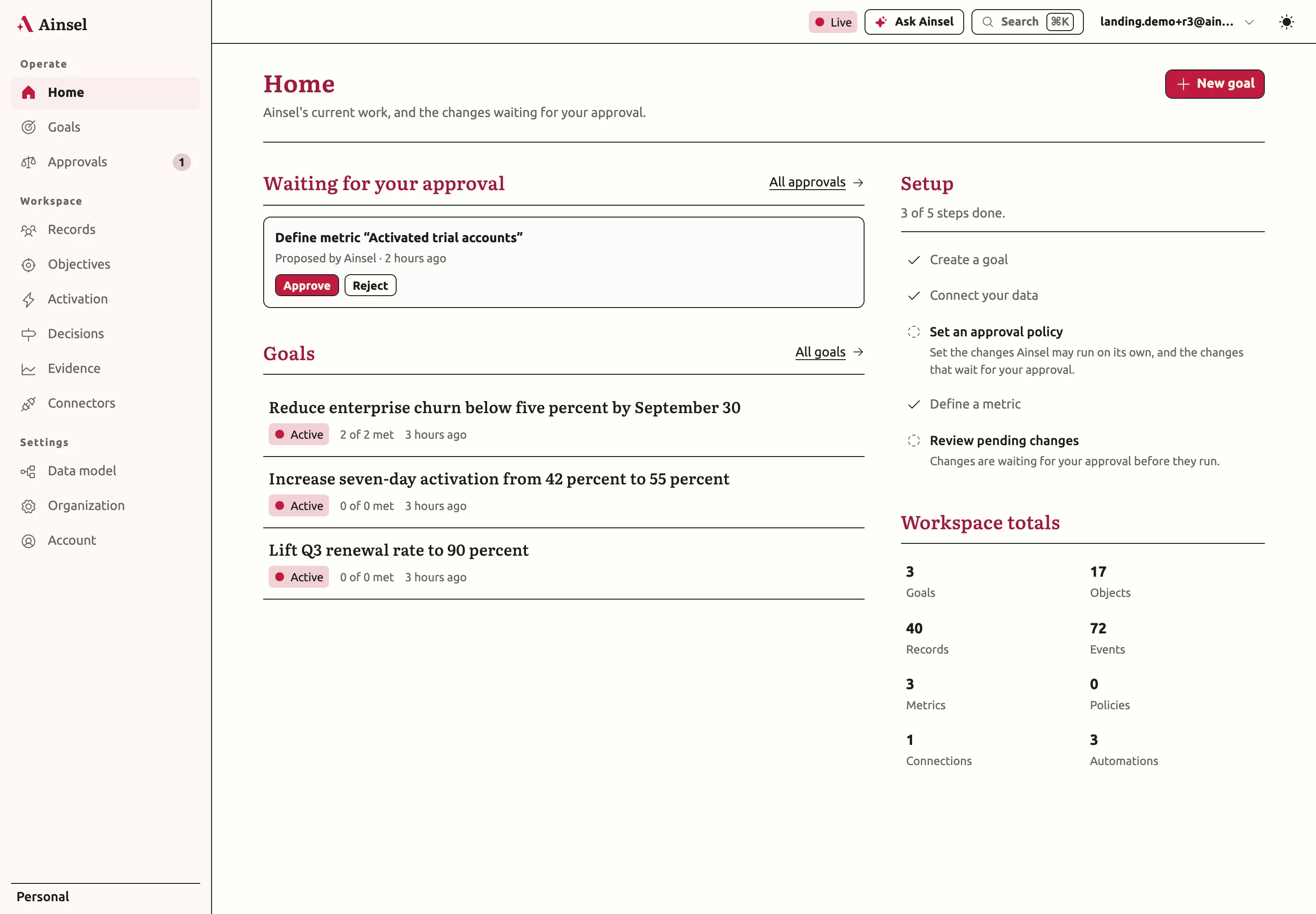Click the arrow next to All goals
This screenshot has height=914, width=1316.
click(x=858, y=352)
